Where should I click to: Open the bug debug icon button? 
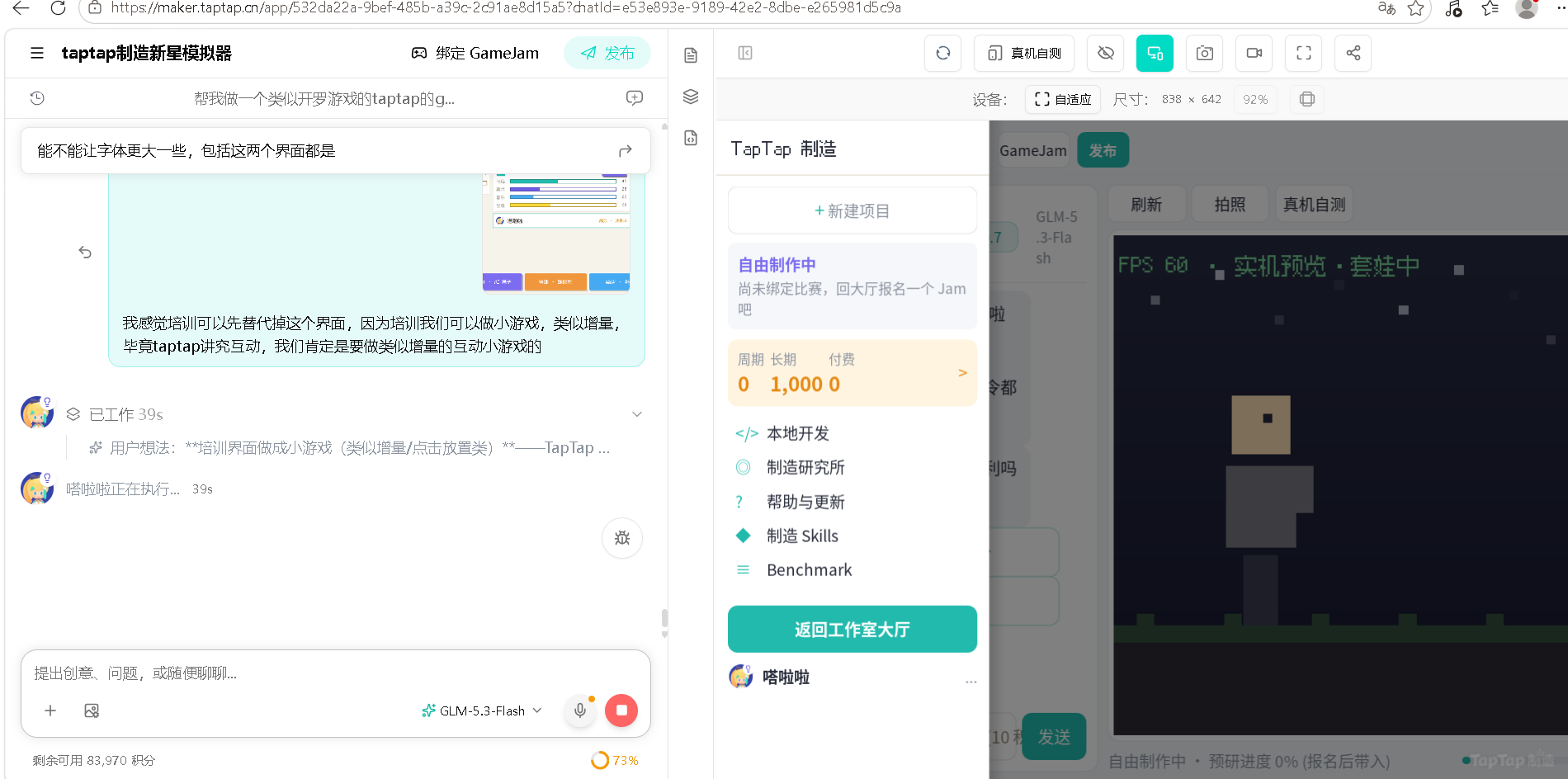[x=622, y=538]
